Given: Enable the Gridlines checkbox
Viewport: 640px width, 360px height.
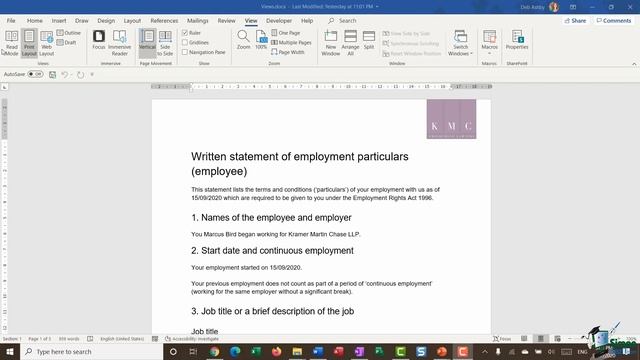Looking at the screenshot, I should 185,42.
